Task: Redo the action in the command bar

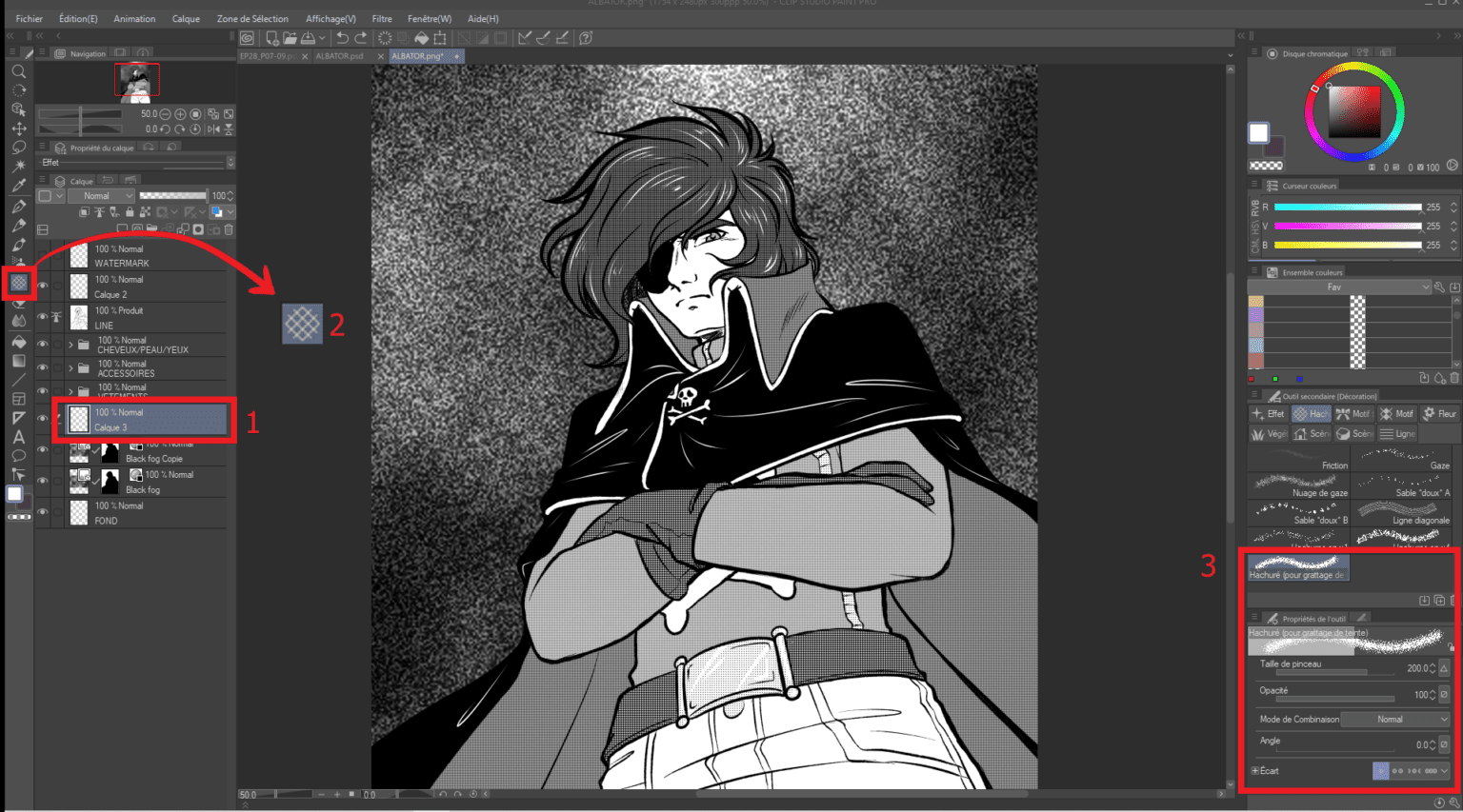Action: click(360, 38)
